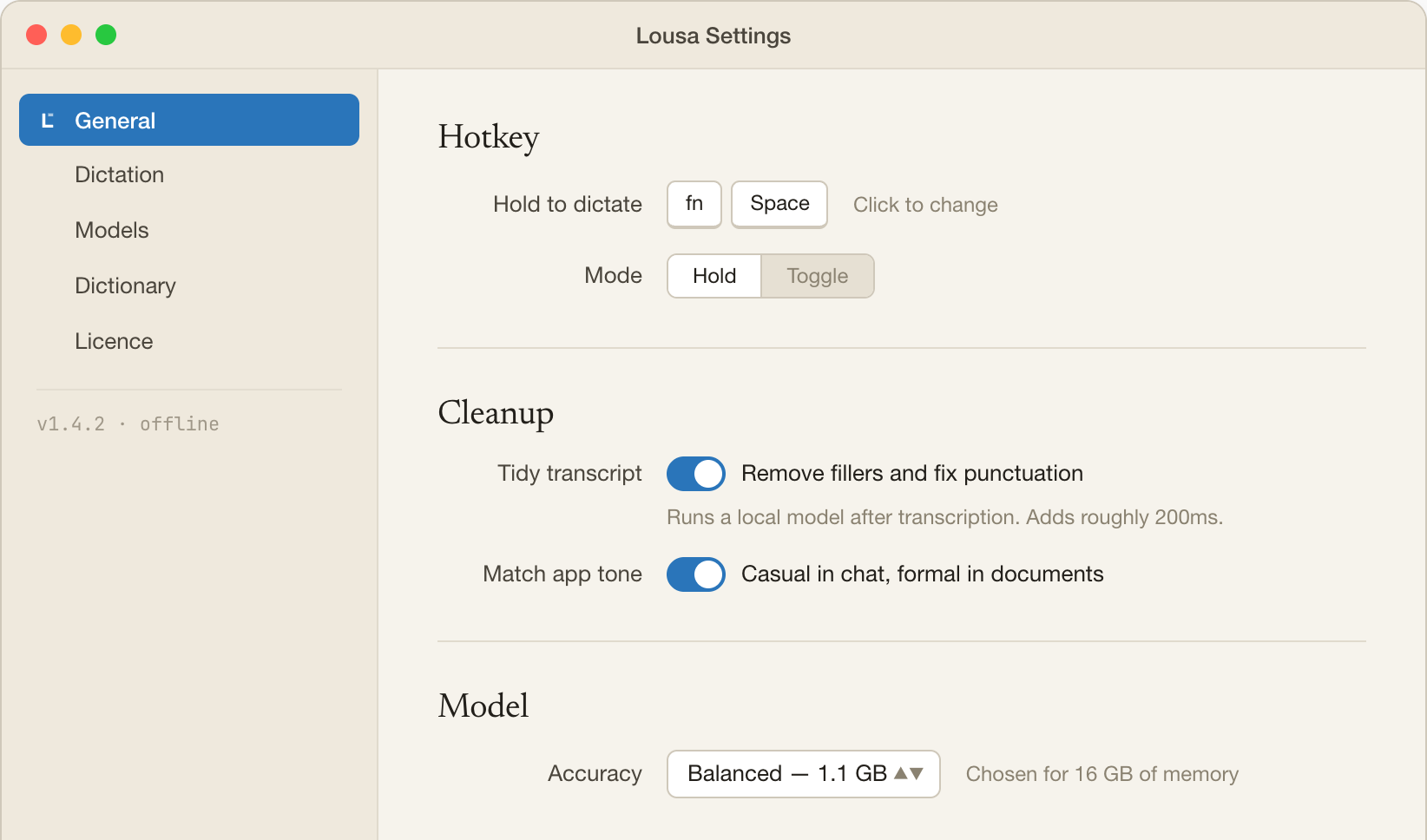Open the Accuracy model dropdown
1427x840 pixels.
tap(804, 774)
